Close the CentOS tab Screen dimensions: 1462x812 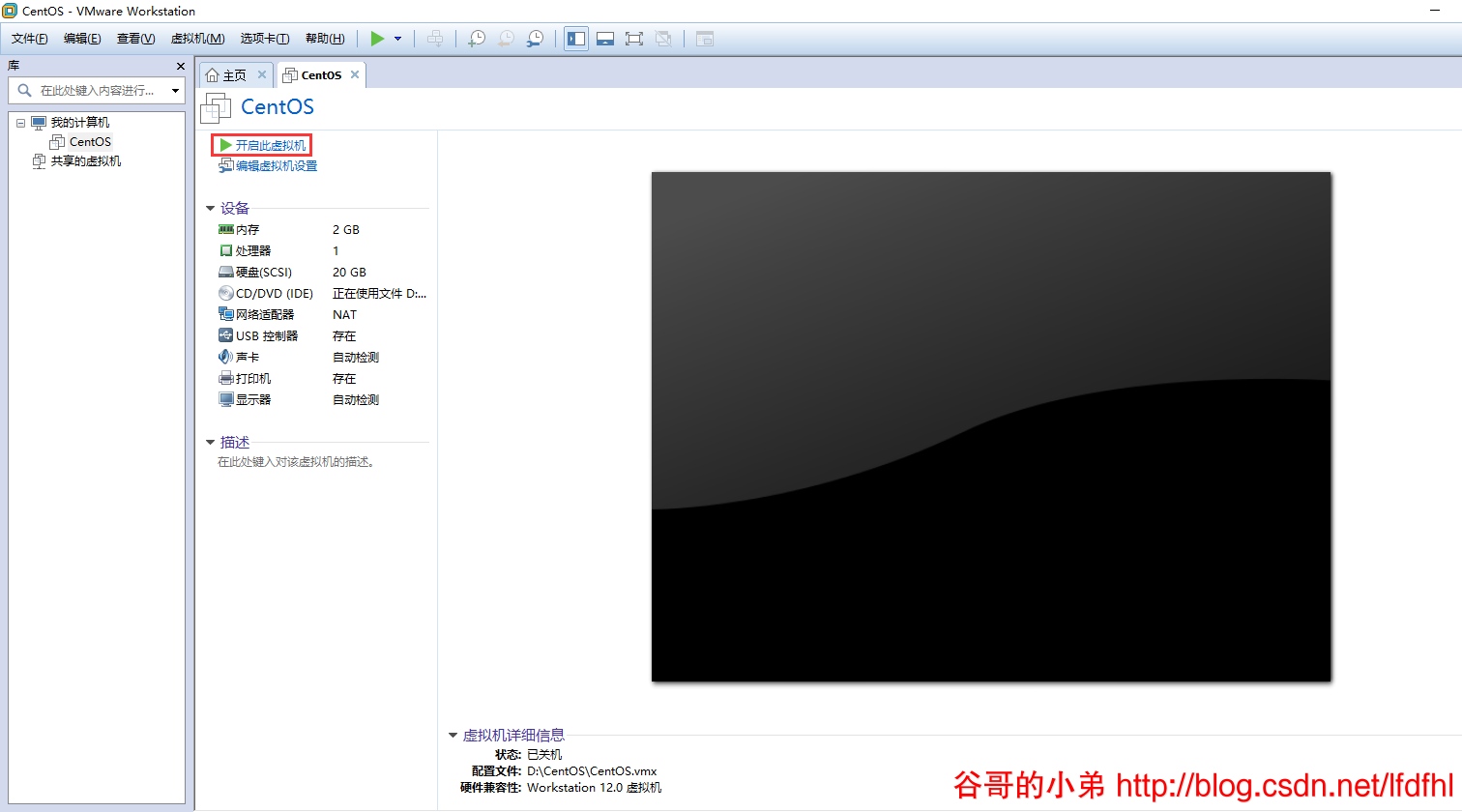355,74
